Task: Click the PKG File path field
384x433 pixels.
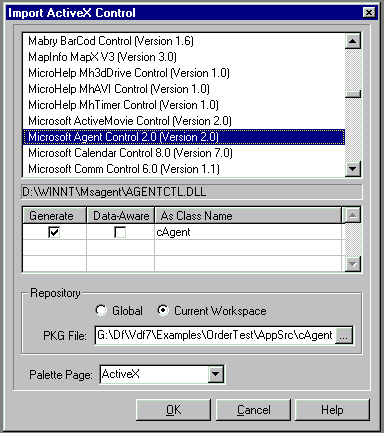Action: tap(215, 335)
